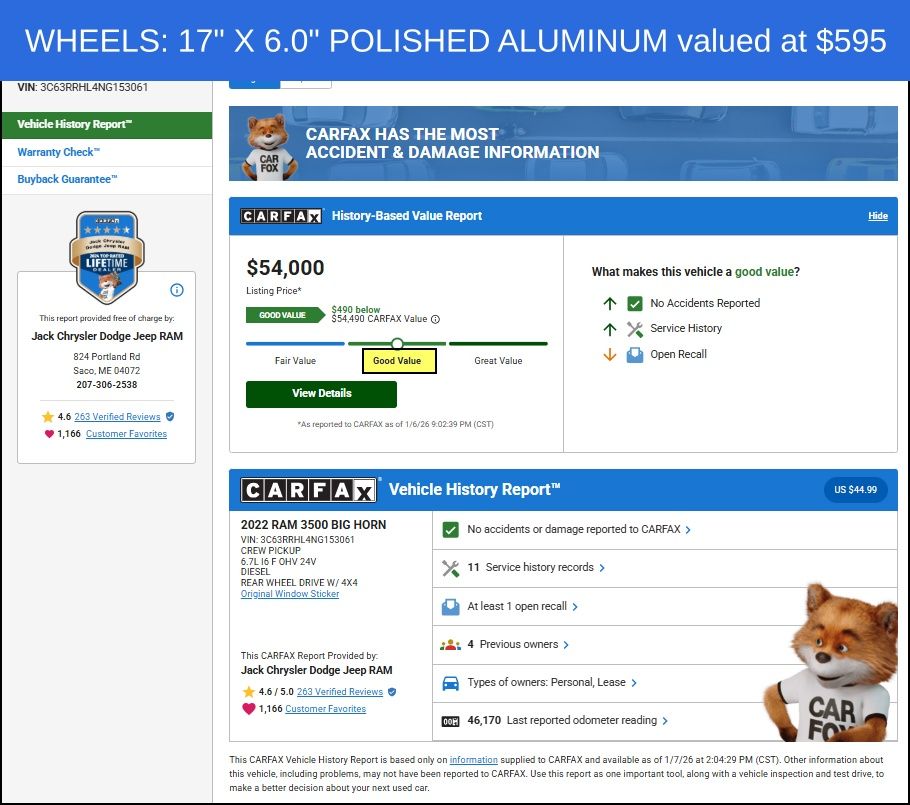Expand the At least 1 open recall row
Image resolution: width=910 pixels, height=805 pixels.
pos(522,606)
